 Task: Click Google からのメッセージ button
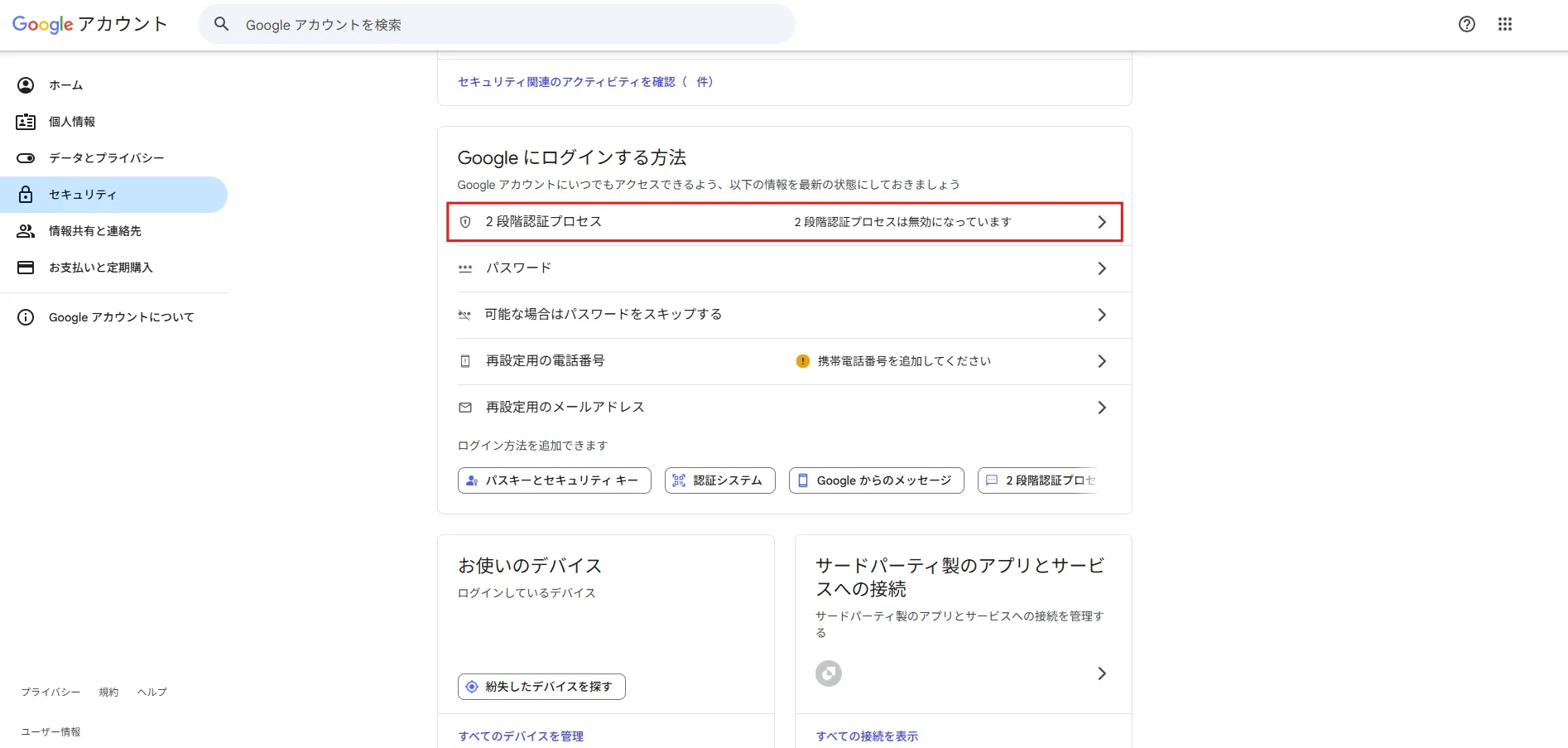point(876,480)
